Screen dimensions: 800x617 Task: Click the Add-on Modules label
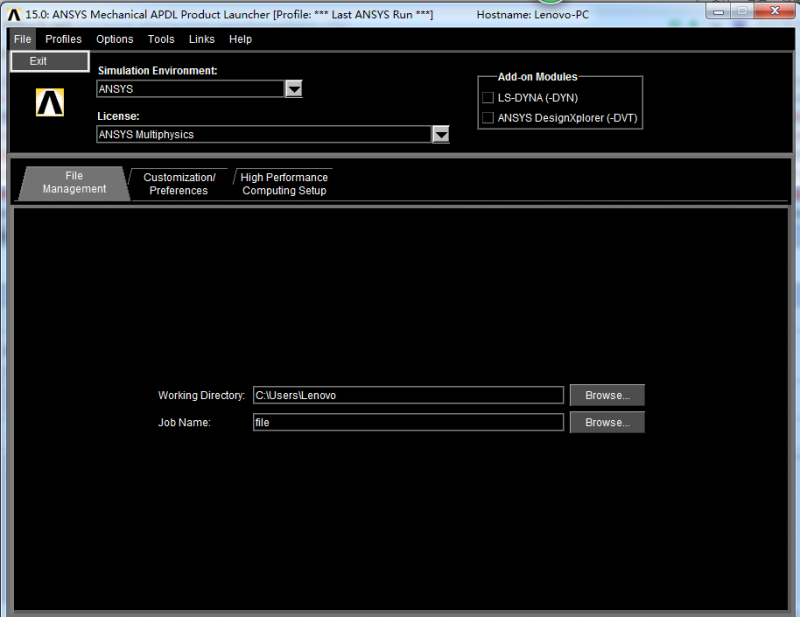click(x=537, y=77)
